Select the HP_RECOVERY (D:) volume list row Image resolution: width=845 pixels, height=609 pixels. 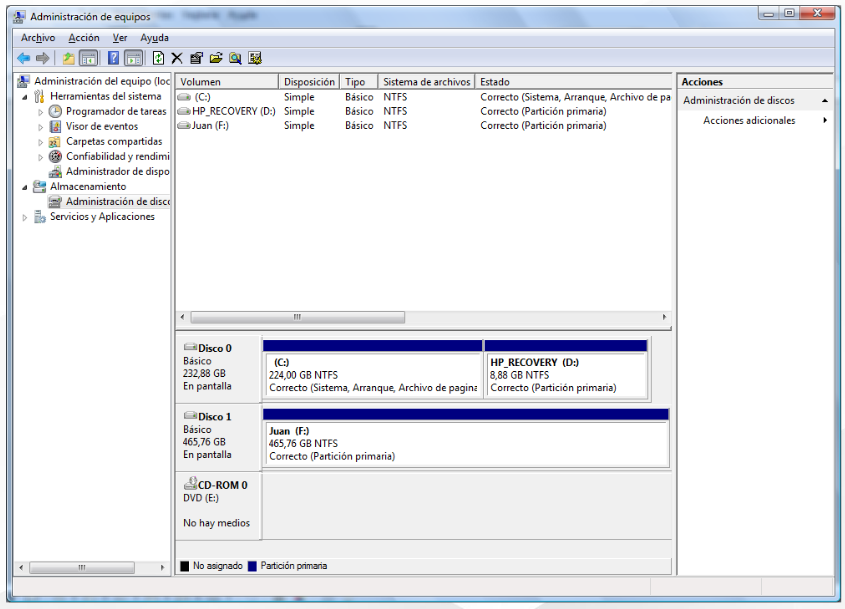click(424, 111)
